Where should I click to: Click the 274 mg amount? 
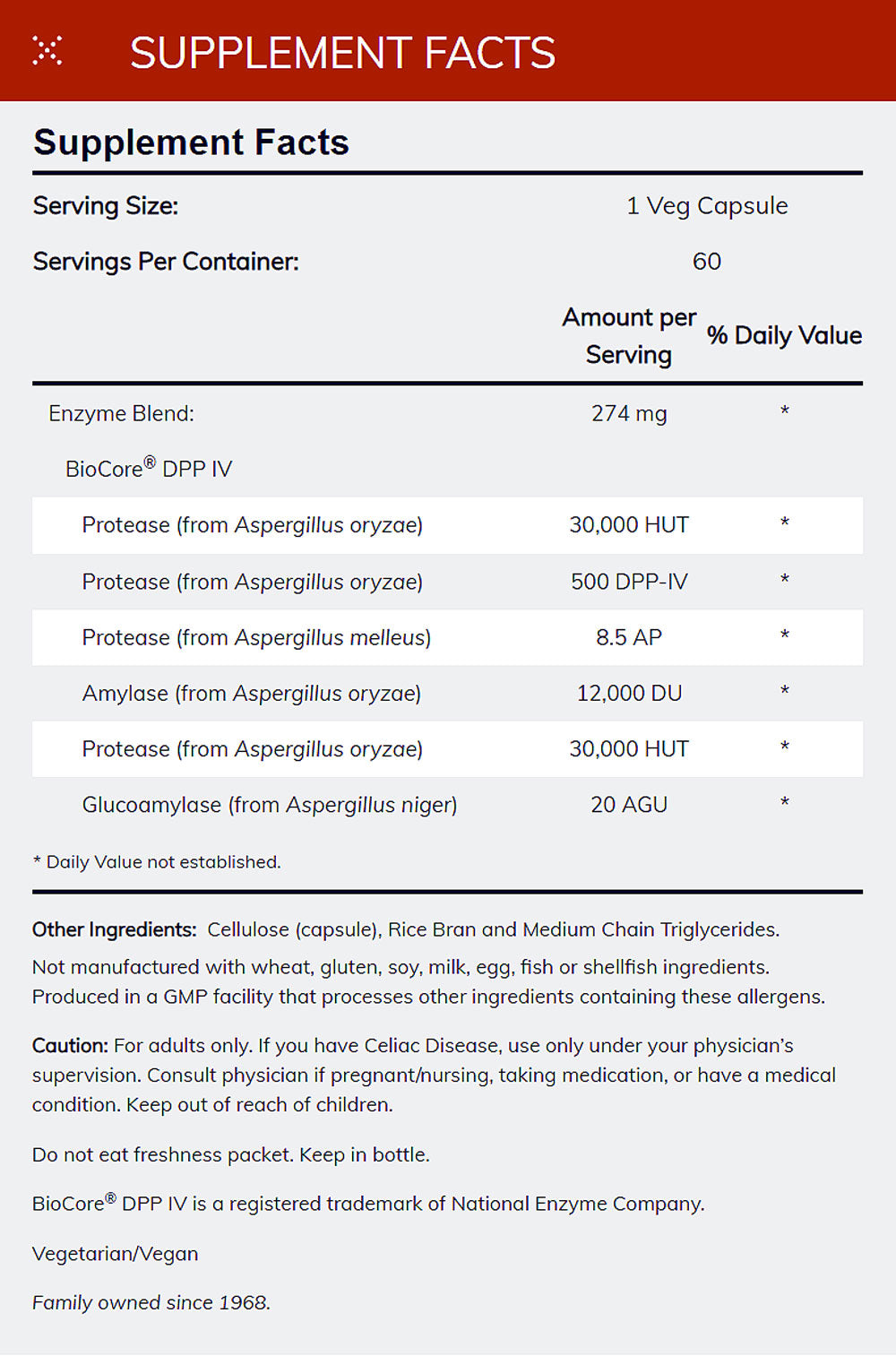[629, 413]
